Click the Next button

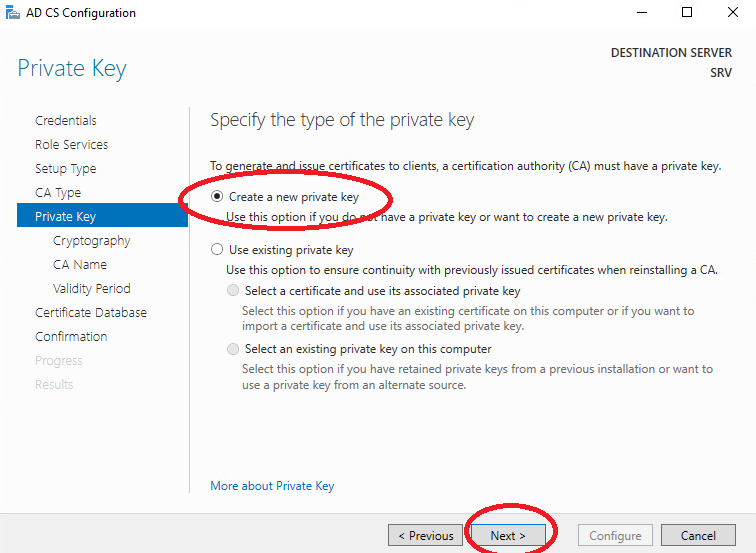click(508, 536)
